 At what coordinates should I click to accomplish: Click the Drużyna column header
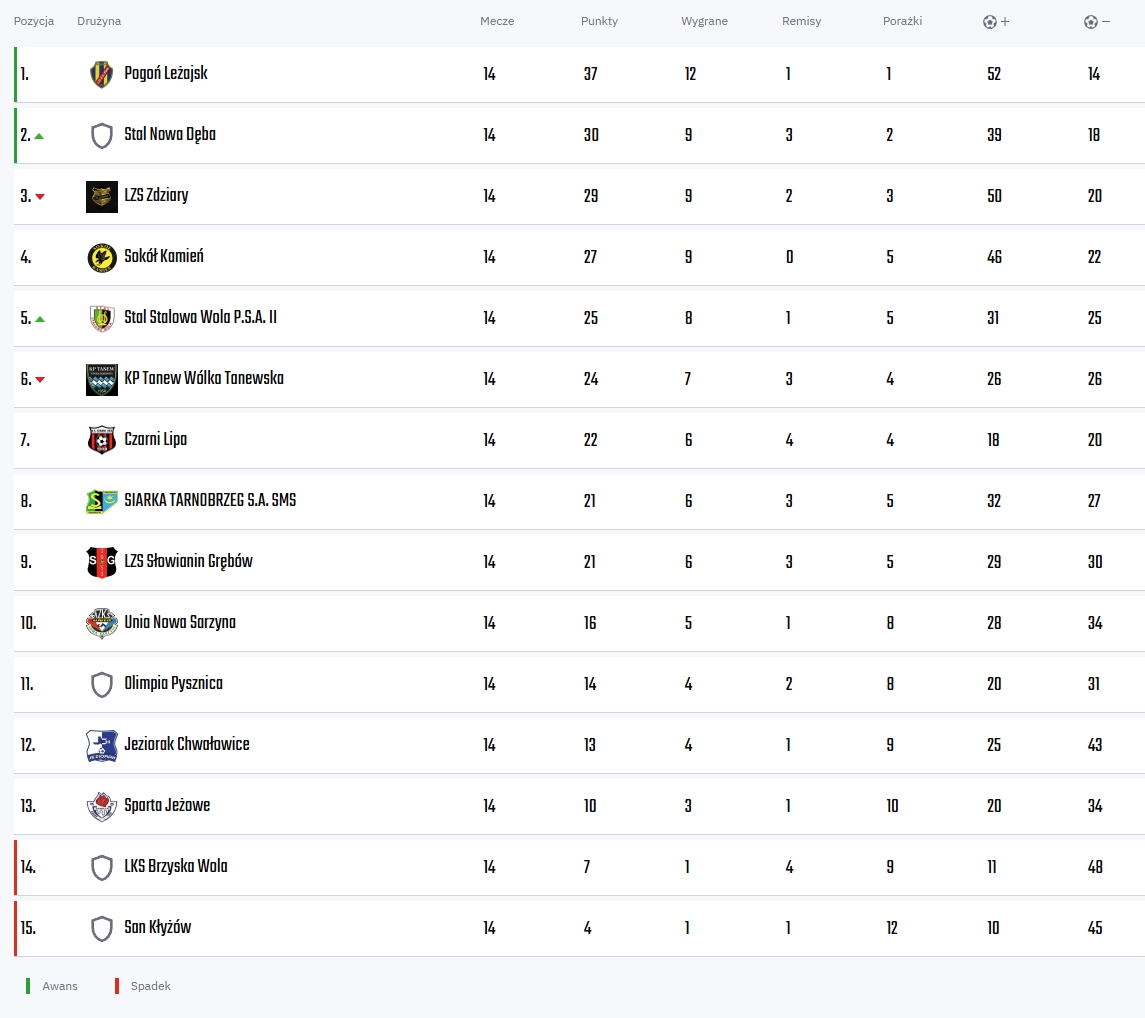tap(99, 22)
